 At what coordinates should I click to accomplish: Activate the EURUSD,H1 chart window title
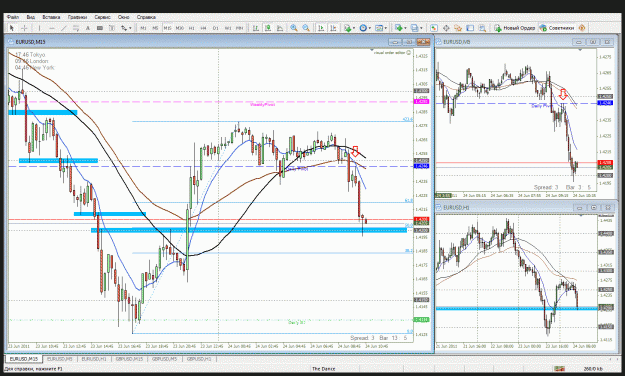[456, 207]
